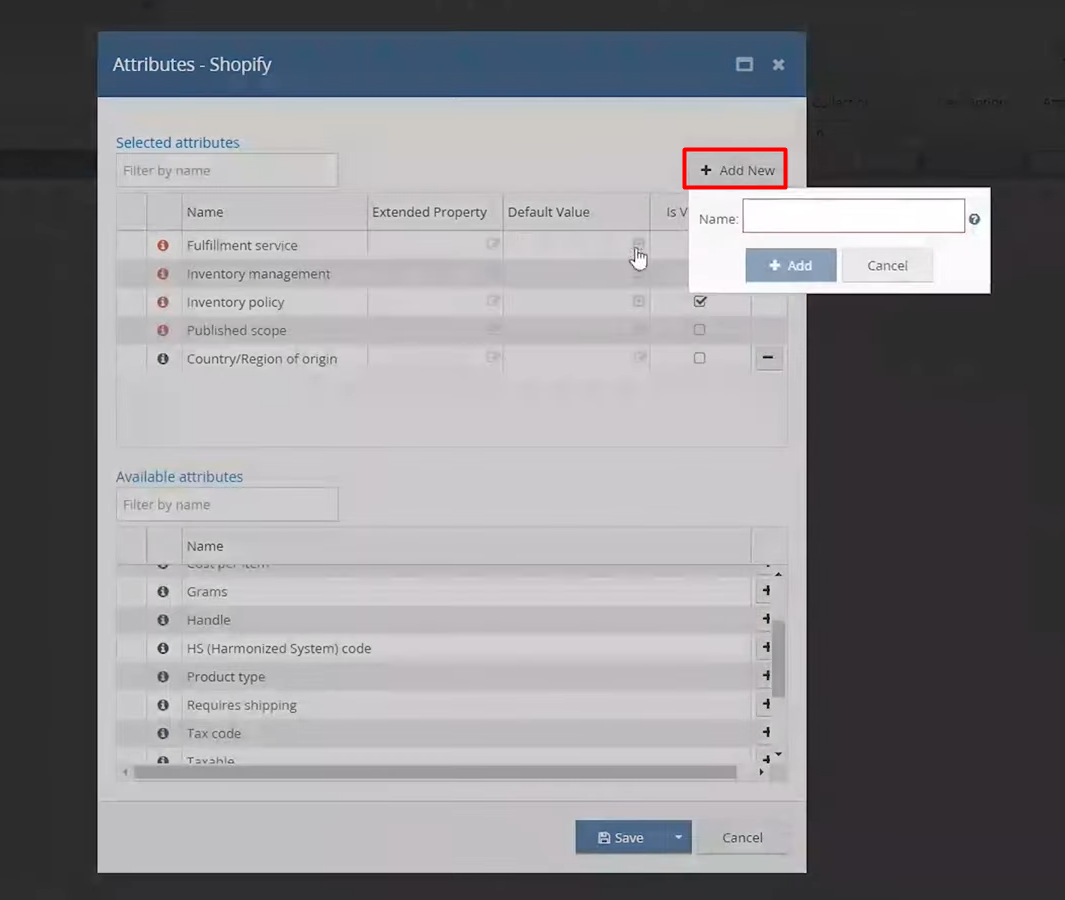The image size is (1065, 900).
Task: Click available attributes horizontal scrollbar
Action: [x=435, y=772]
